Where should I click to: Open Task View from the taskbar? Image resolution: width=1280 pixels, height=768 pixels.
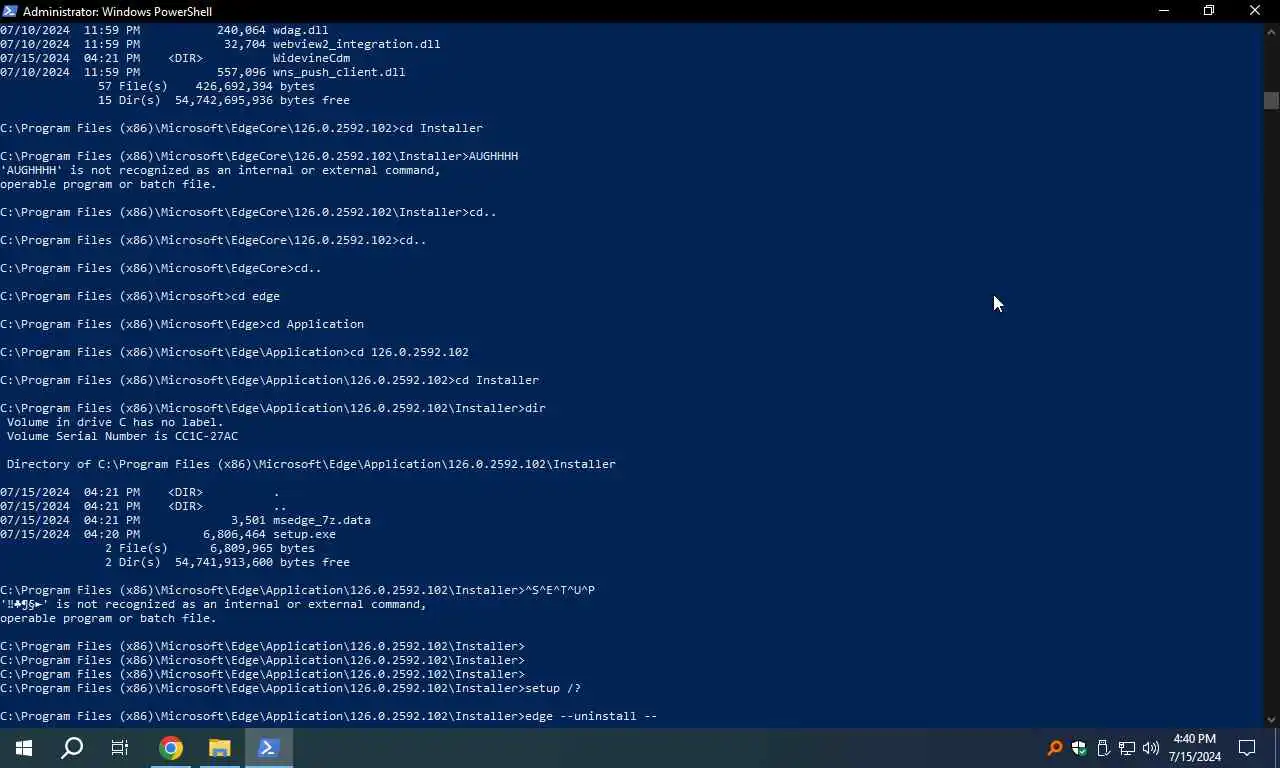click(120, 748)
